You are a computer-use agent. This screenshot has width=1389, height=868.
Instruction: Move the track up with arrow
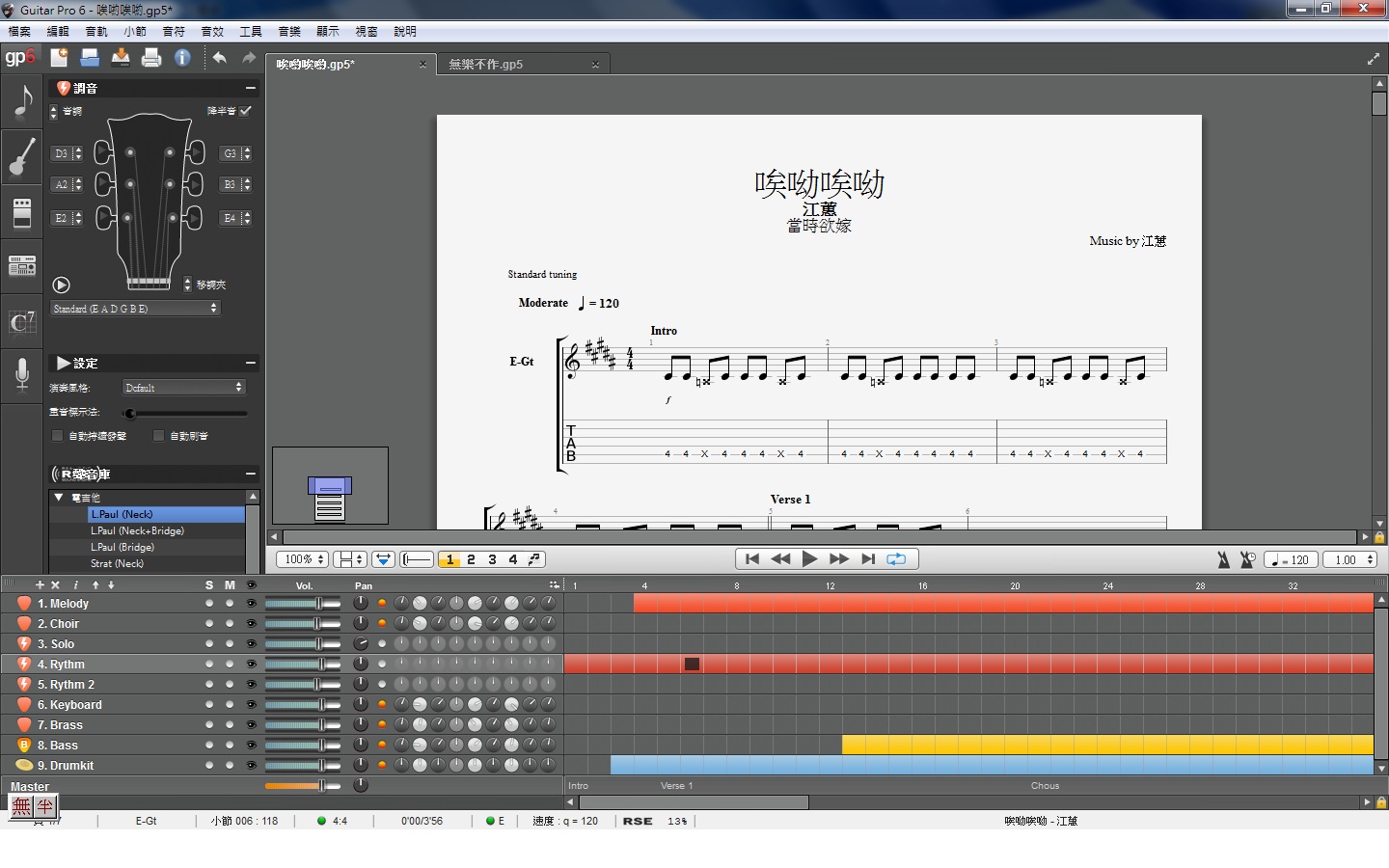click(95, 584)
